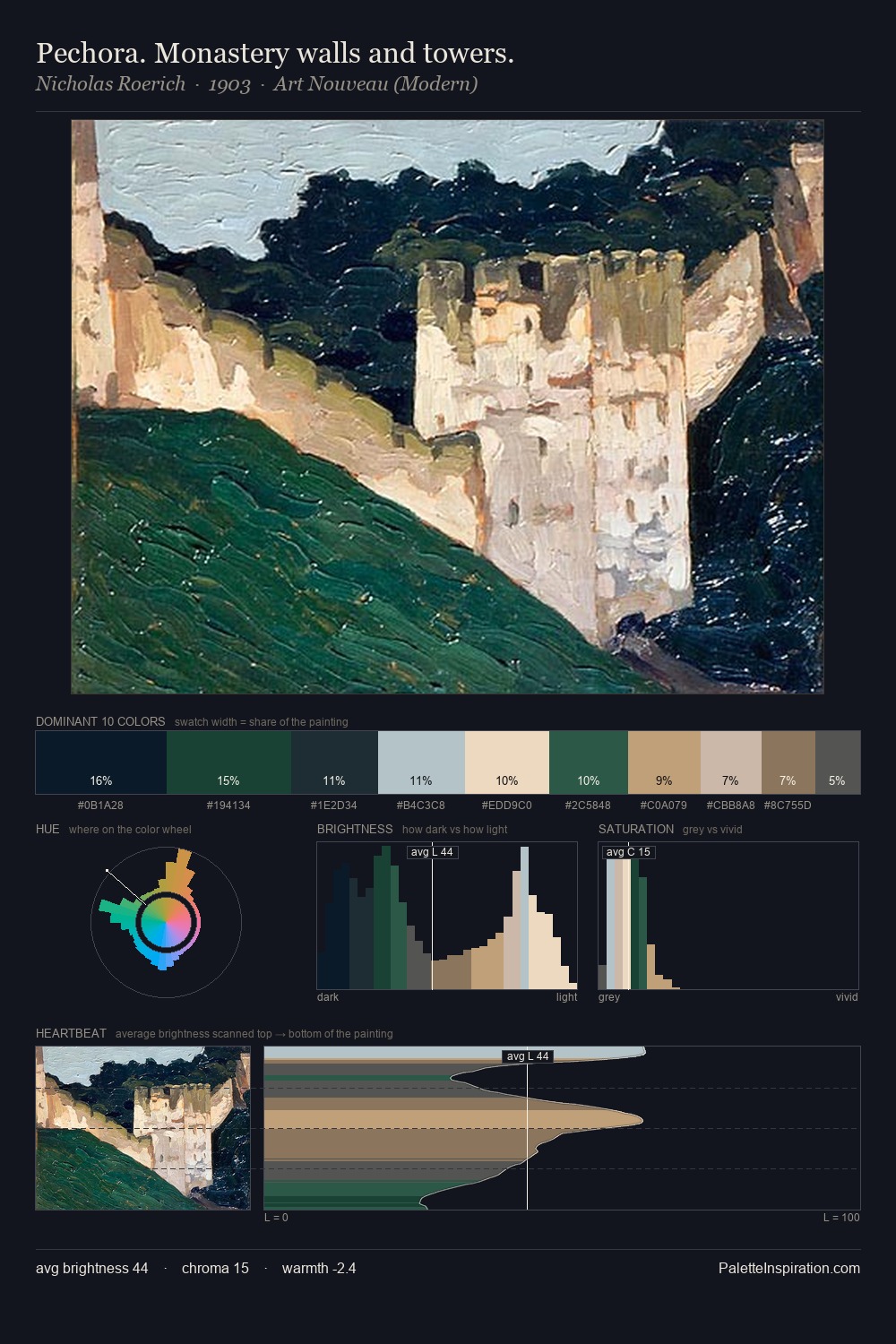
Task: Click the 'warmth -2.4' footer stat
Action: point(319,1268)
